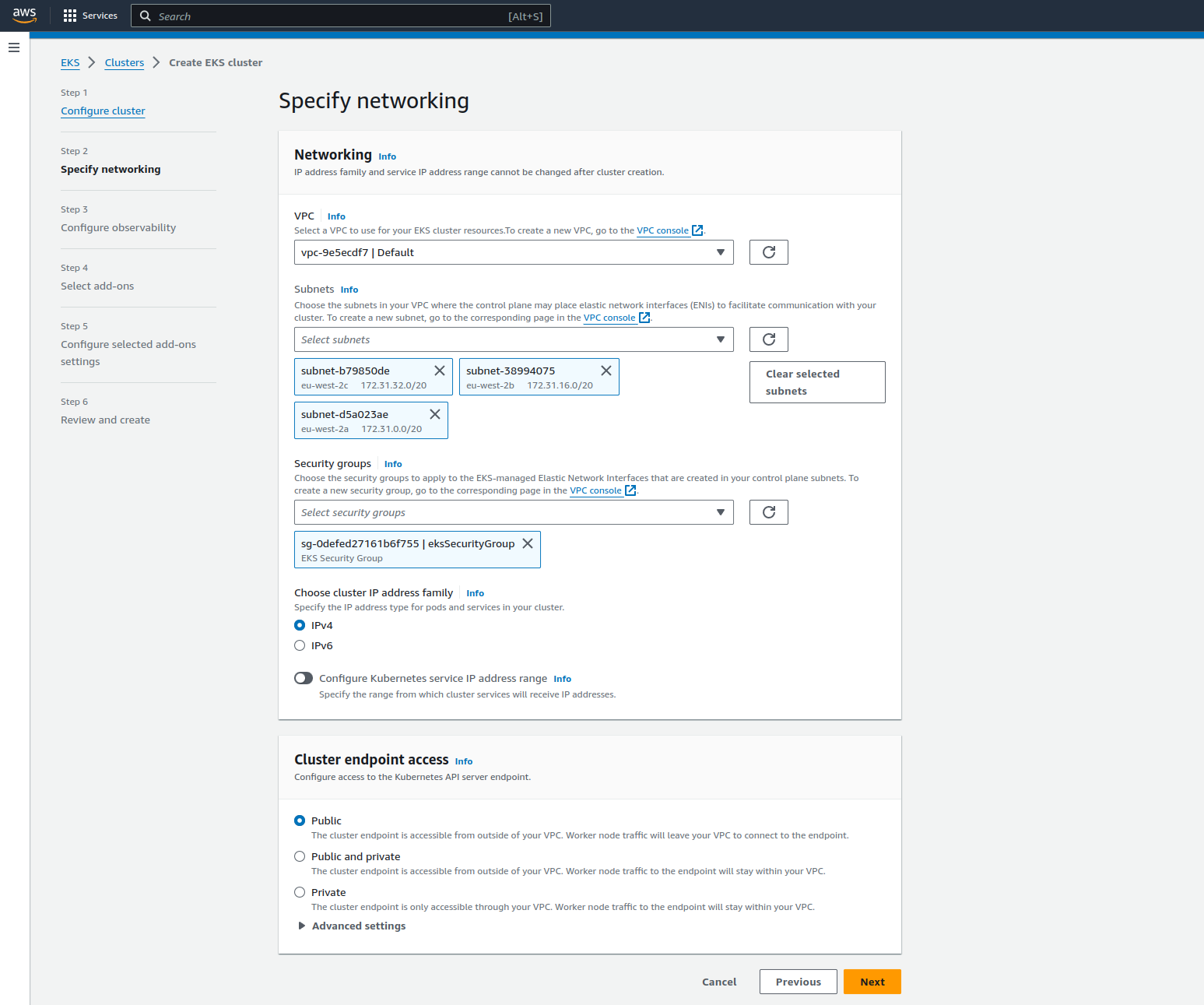Choose Public and private endpoint access
Viewport: 1204px width, 1005px height.
300,856
